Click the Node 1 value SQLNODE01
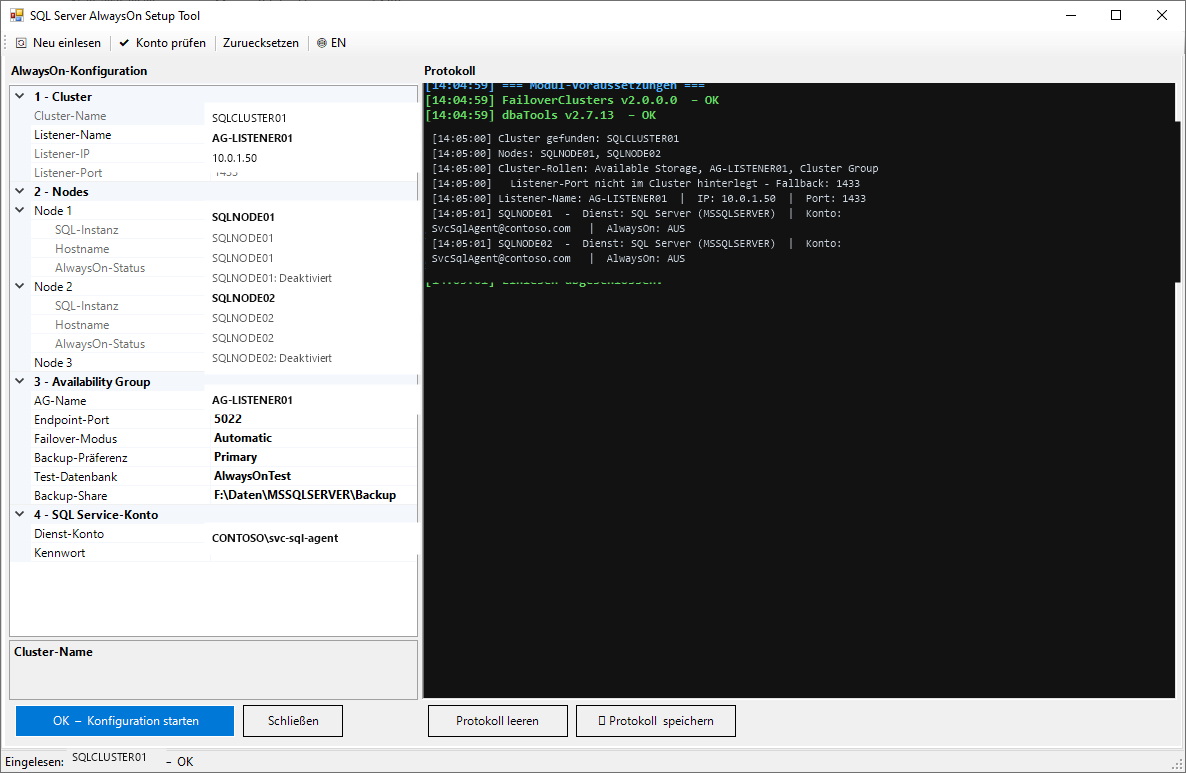Screen dimensions: 1186x773 click(243, 217)
